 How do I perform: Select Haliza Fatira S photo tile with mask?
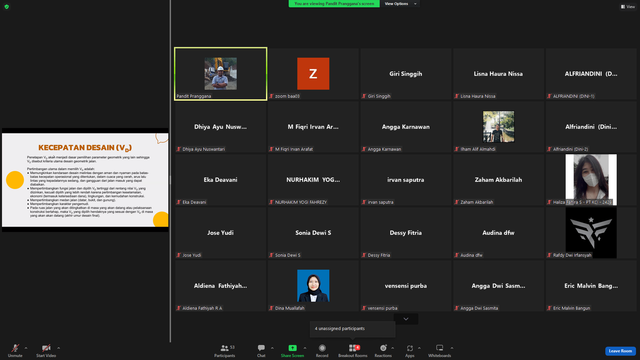[591, 180]
